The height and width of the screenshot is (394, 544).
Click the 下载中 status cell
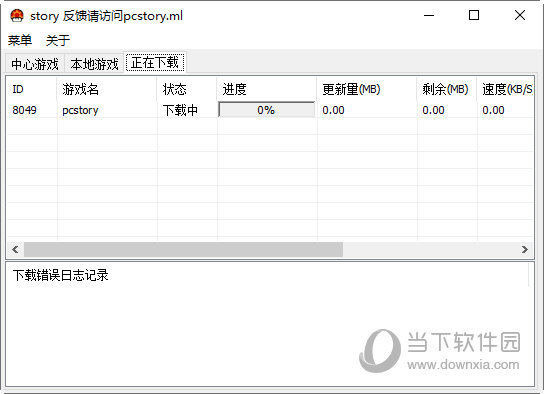pos(180,110)
